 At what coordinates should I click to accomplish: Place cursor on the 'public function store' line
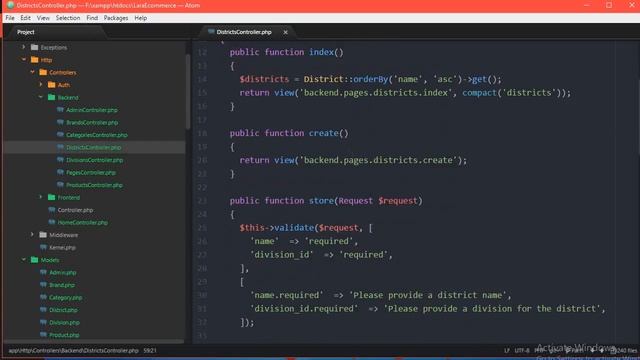coord(326,201)
